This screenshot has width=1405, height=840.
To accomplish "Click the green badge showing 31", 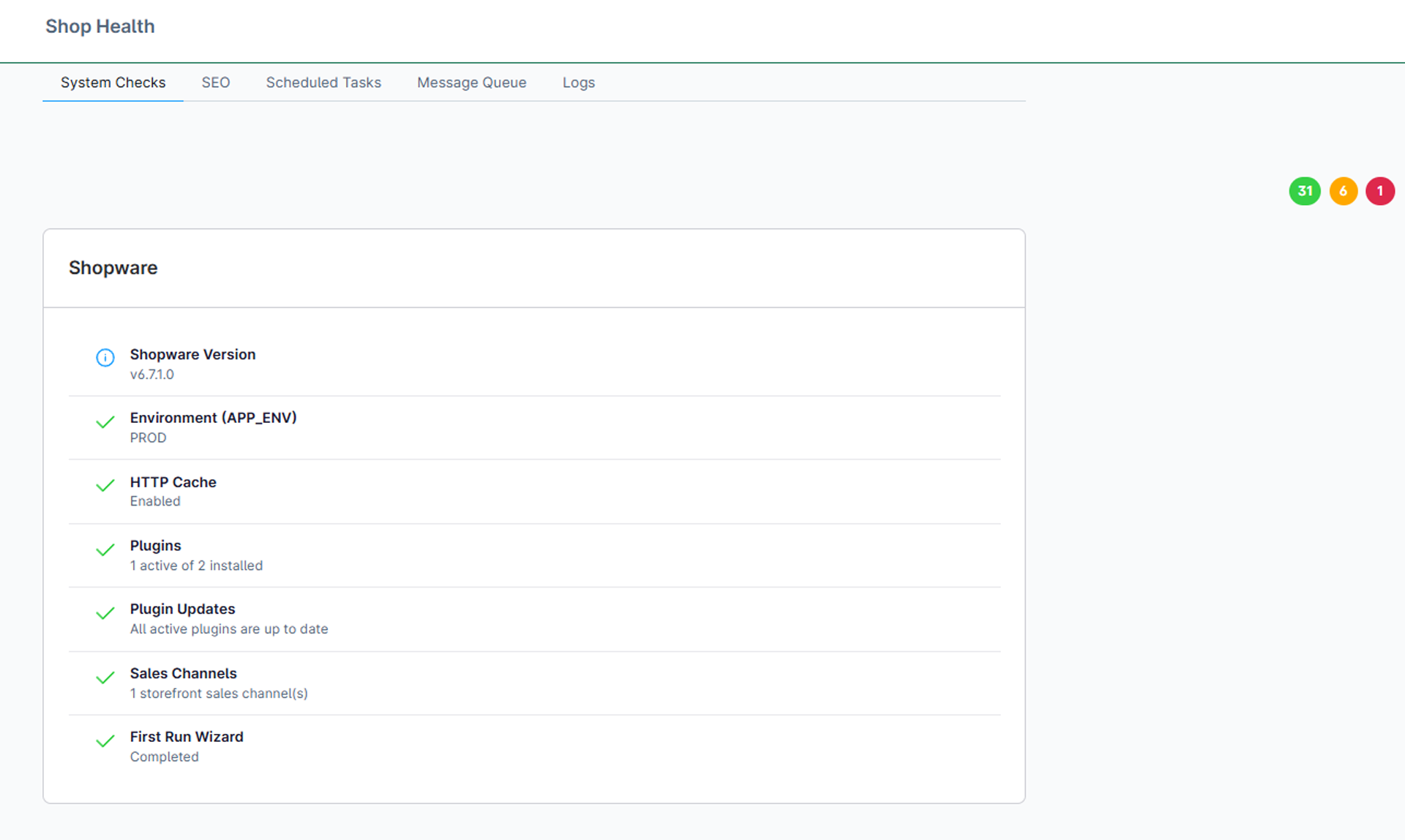I will click(x=1305, y=191).
